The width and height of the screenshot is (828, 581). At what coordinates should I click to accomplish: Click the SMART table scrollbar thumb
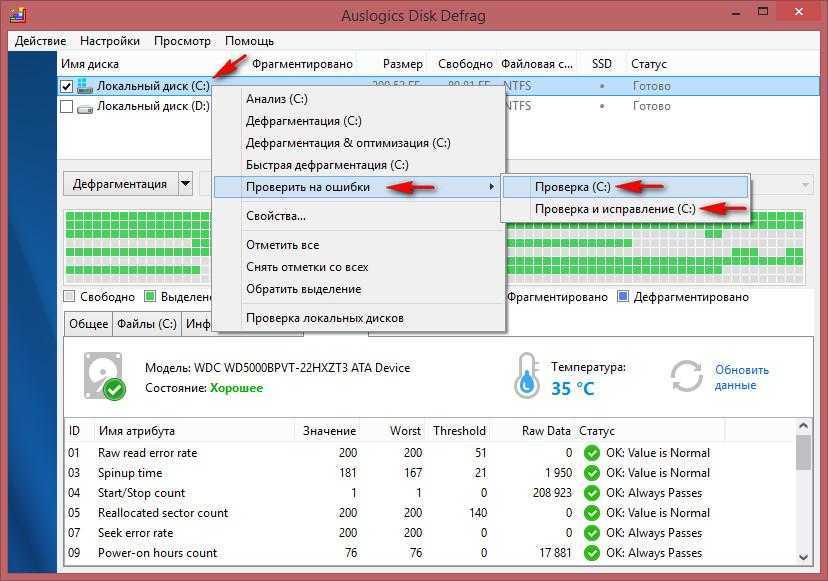click(803, 452)
